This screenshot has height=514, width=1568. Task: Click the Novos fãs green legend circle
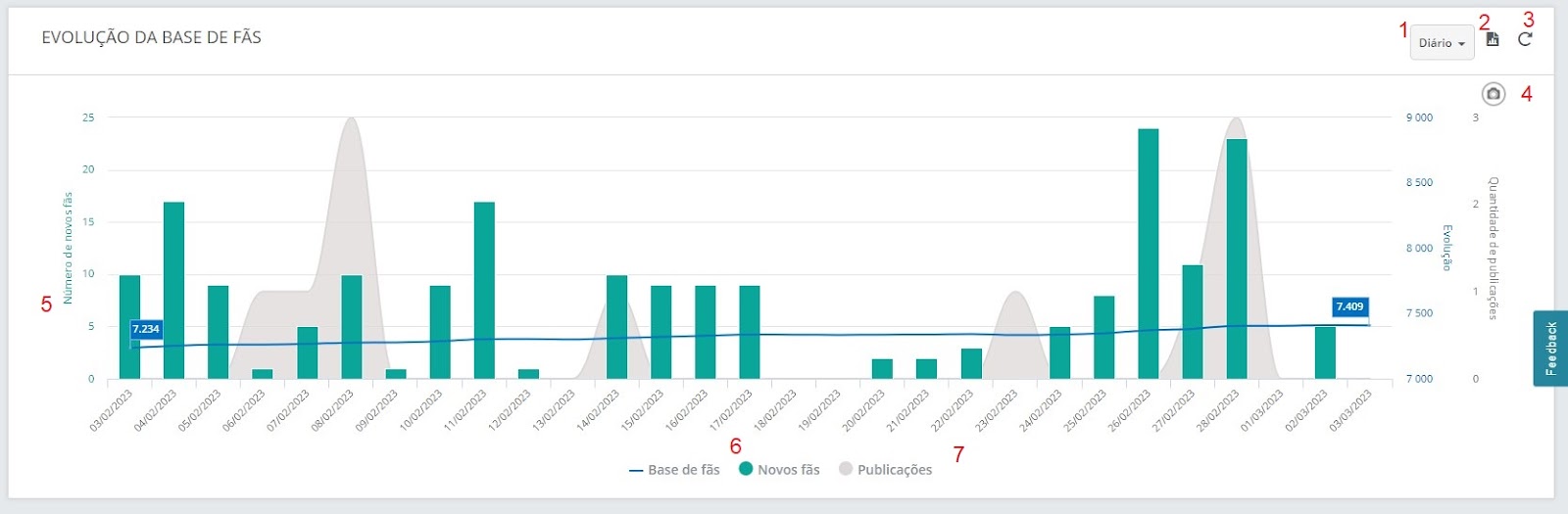coord(746,469)
